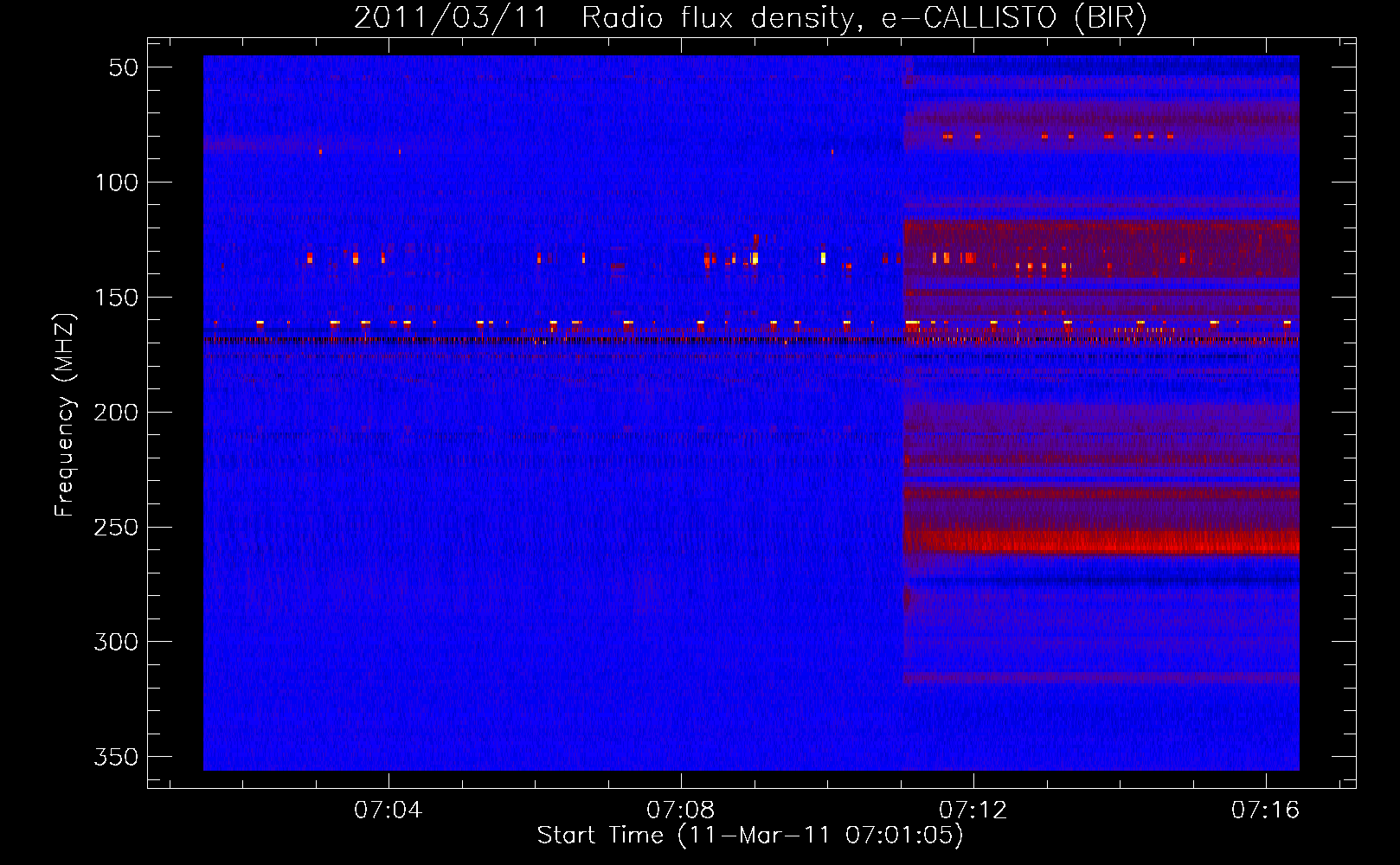
Task: Select the 300 frequency tick label
Action: pyautogui.click(x=117, y=642)
